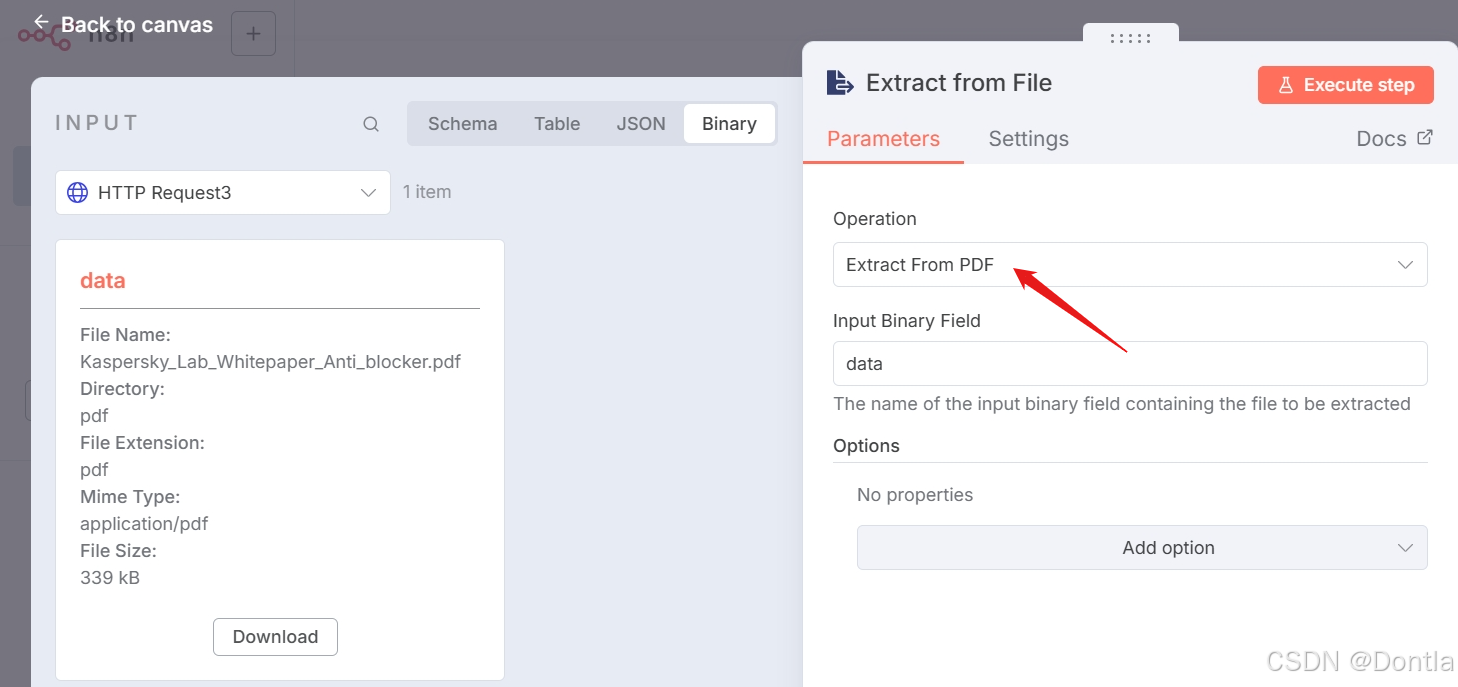
Task: Click the 339 kB file size value
Action: click(110, 577)
